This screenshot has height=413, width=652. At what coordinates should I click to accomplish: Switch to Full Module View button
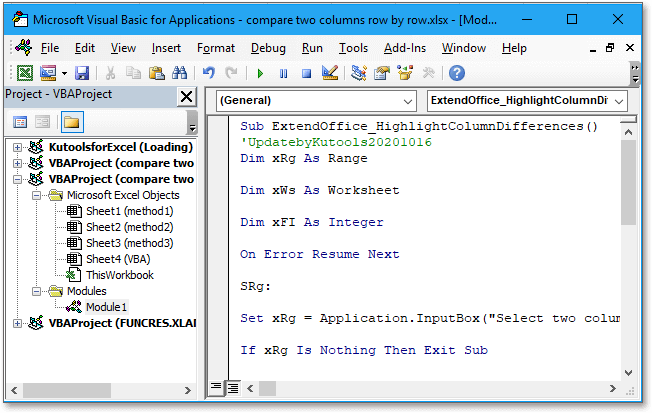coord(232,388)
